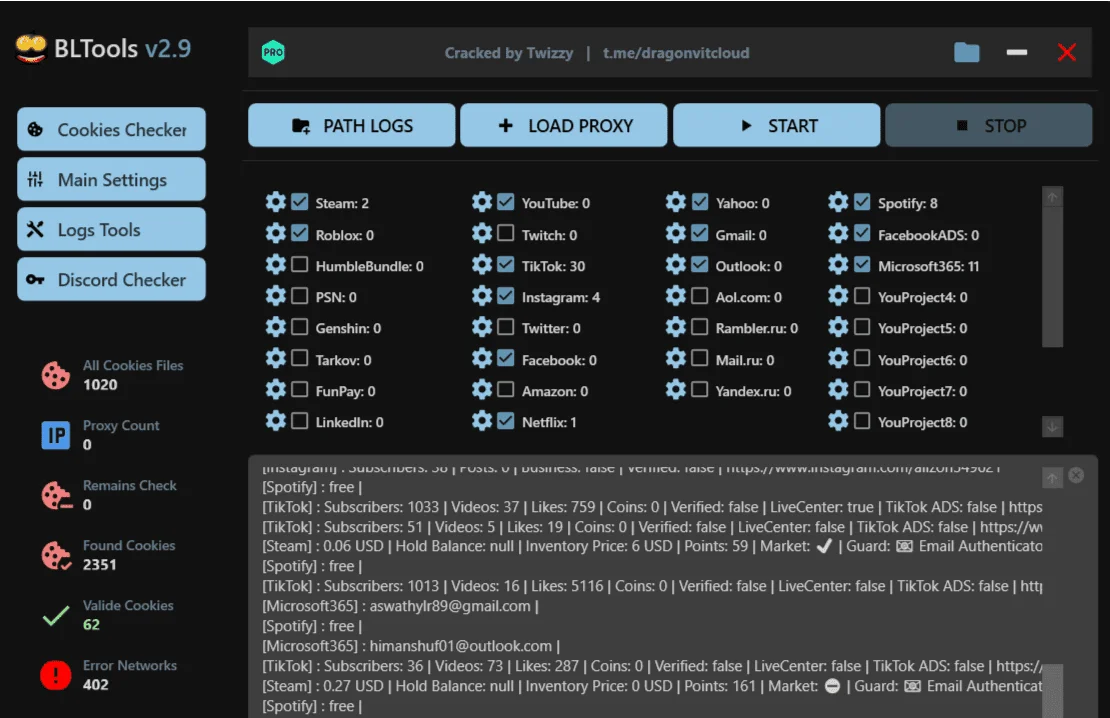This screenshot has height=718, width=1110.
Task: Click gear icon beside Yahoo
Action: 676,203
